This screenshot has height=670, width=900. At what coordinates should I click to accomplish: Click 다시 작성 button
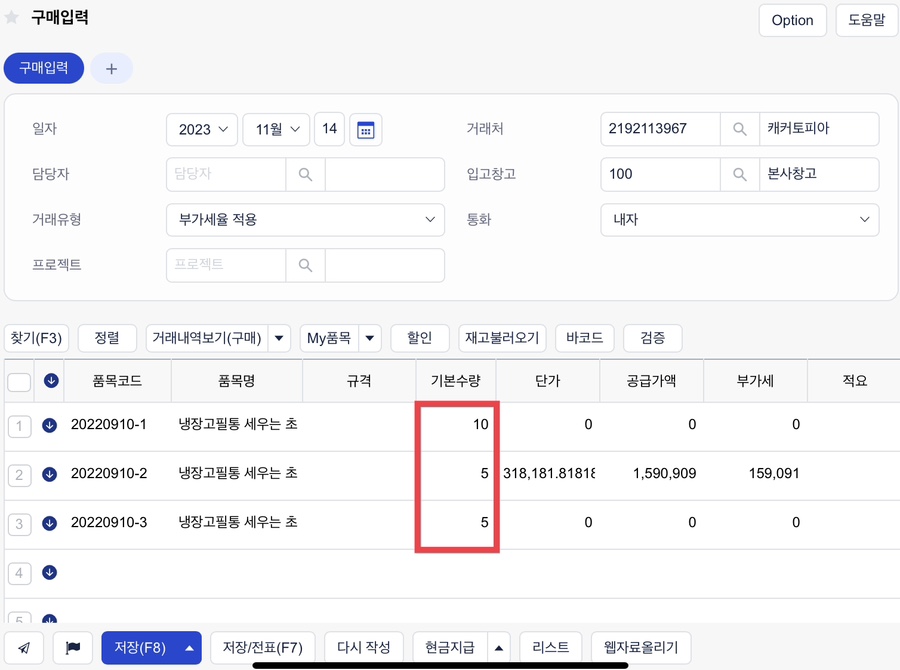364,648
